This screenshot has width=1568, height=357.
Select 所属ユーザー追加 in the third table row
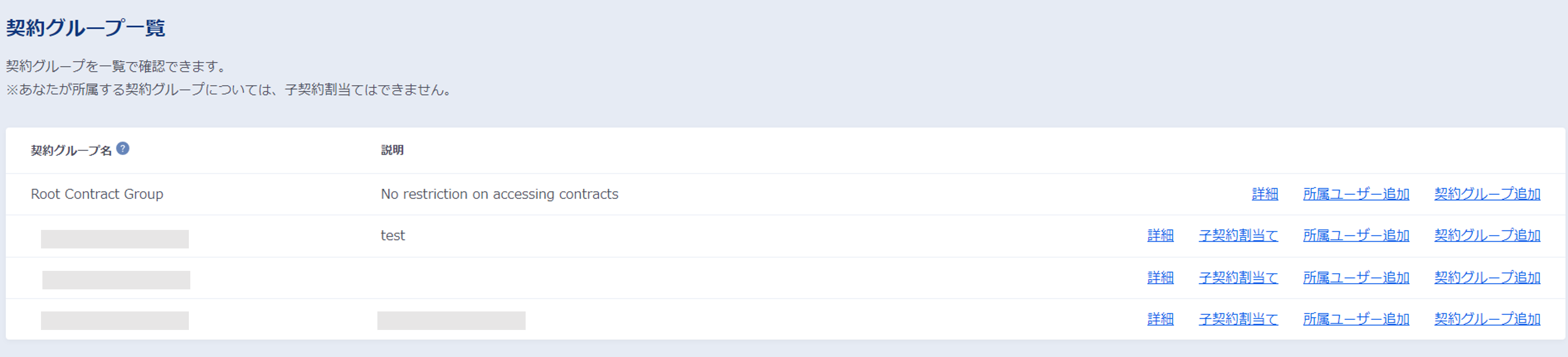pos(1356,277)
